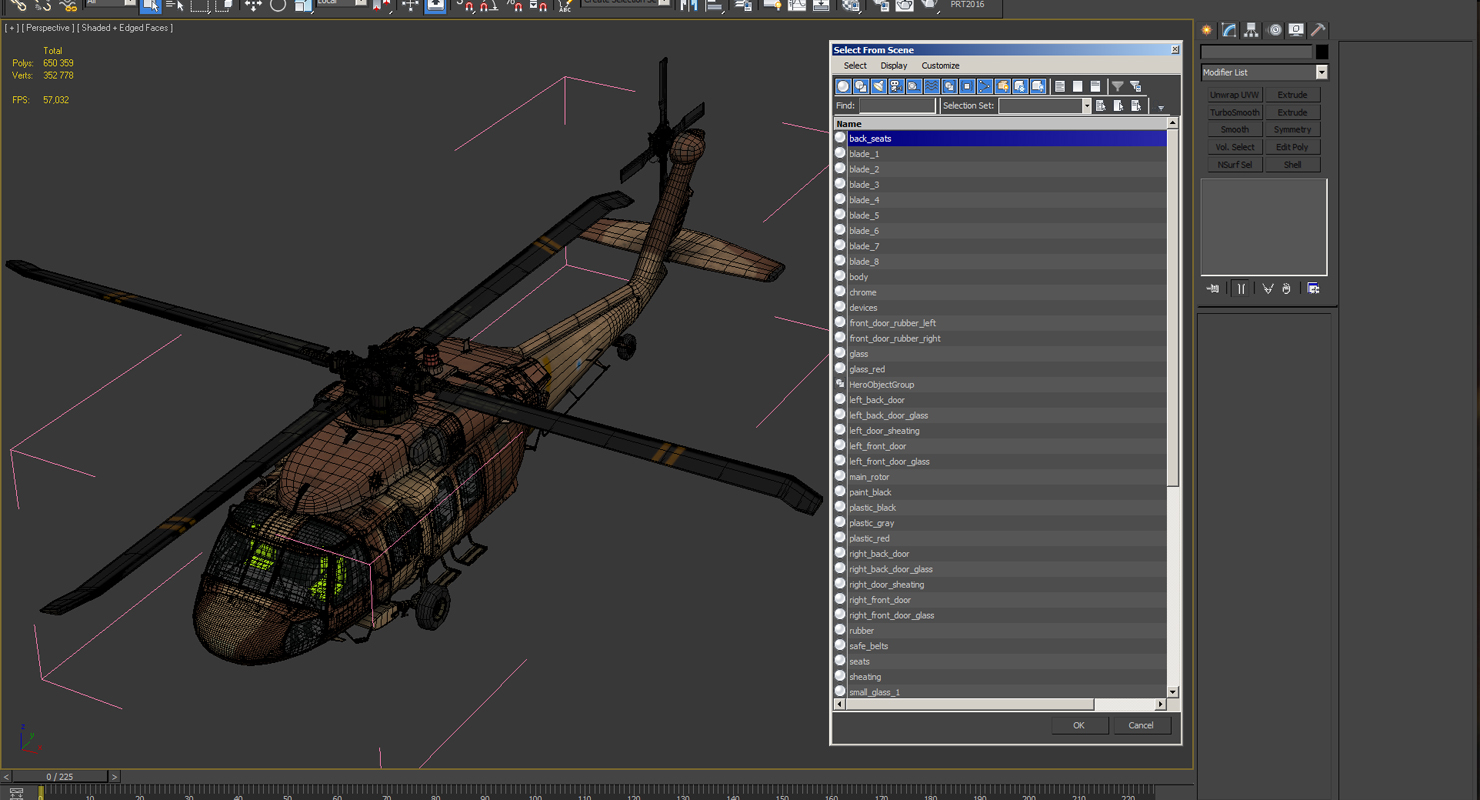Click Configure Modifier Sets icon
Viewport: 1480px width, 800px height.
click(1314, 289)
